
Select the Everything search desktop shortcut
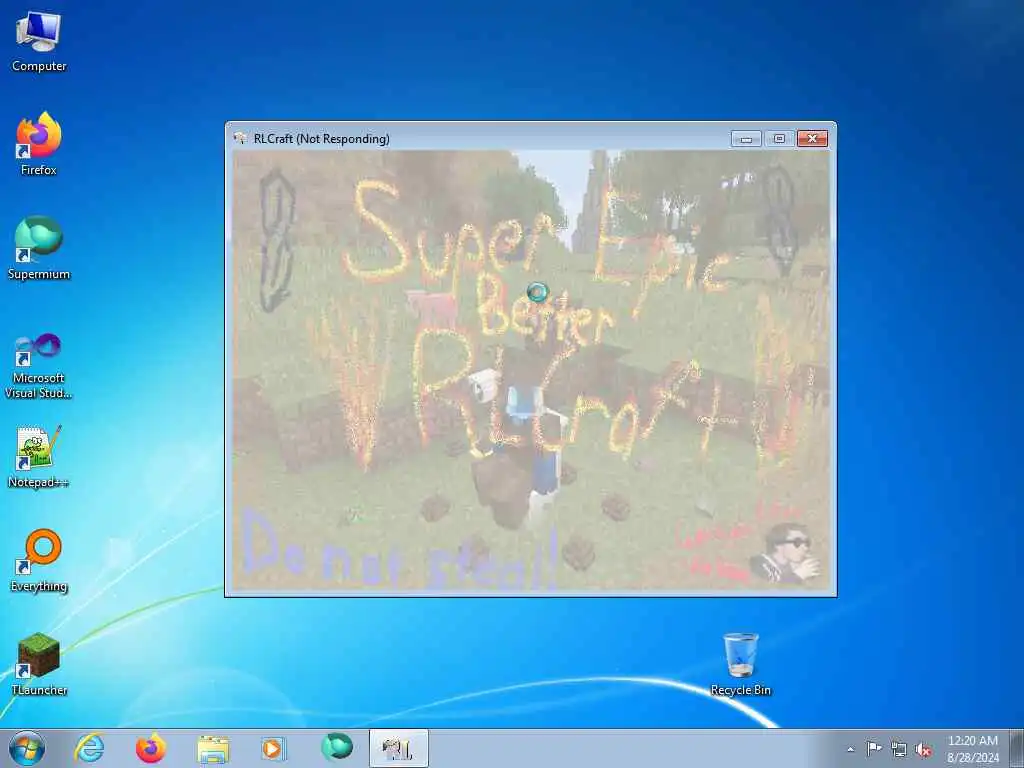[x=39, y=560]
